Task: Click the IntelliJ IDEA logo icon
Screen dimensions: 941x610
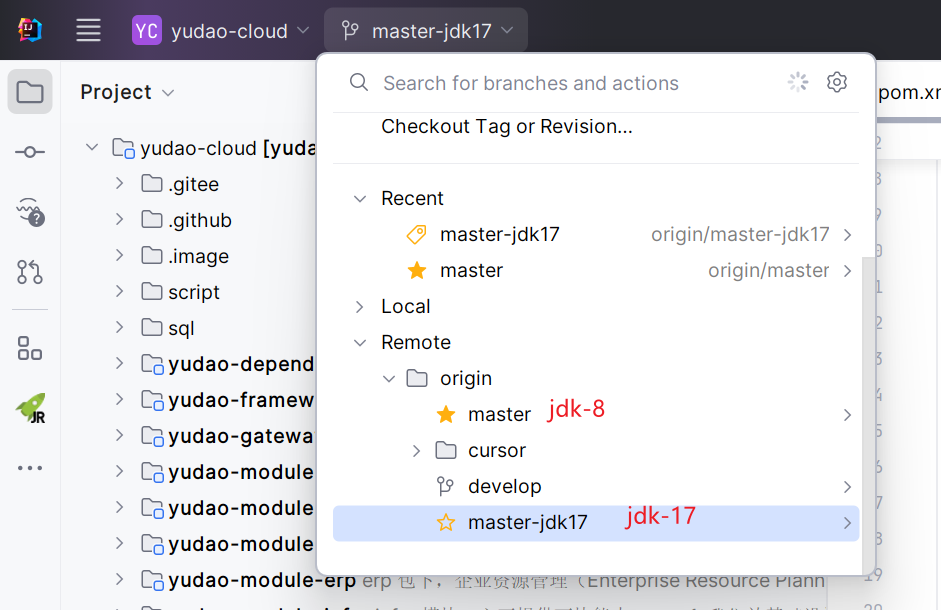Action: coord(29,29)
